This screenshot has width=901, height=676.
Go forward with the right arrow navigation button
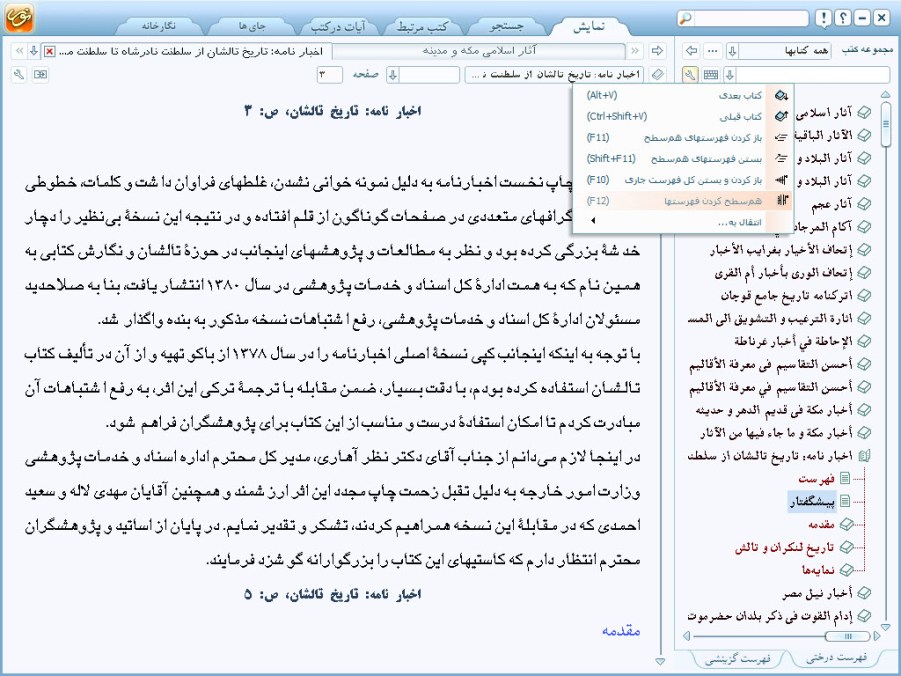(x=657, y=51)
